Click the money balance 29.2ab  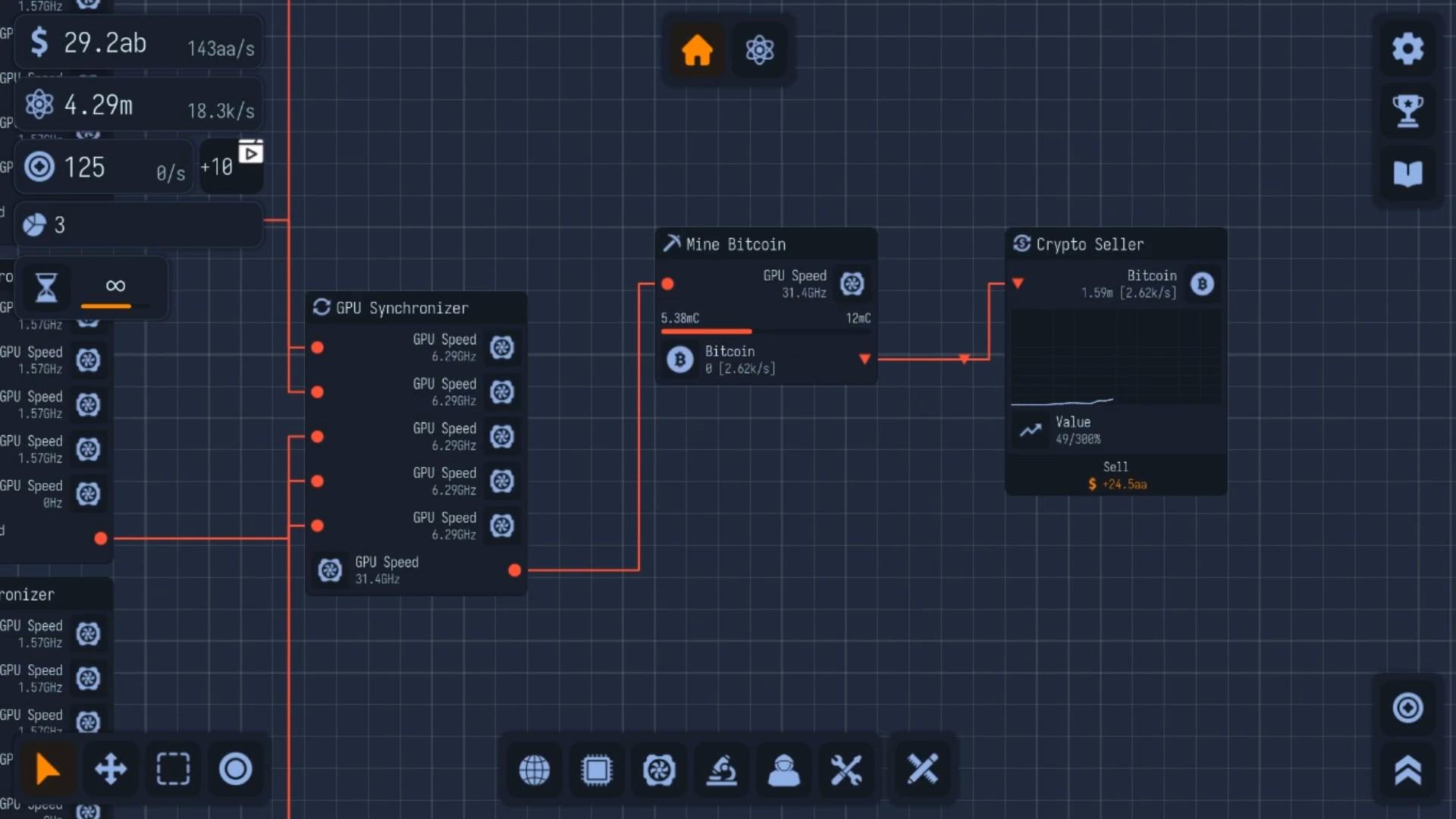(140, 43)
